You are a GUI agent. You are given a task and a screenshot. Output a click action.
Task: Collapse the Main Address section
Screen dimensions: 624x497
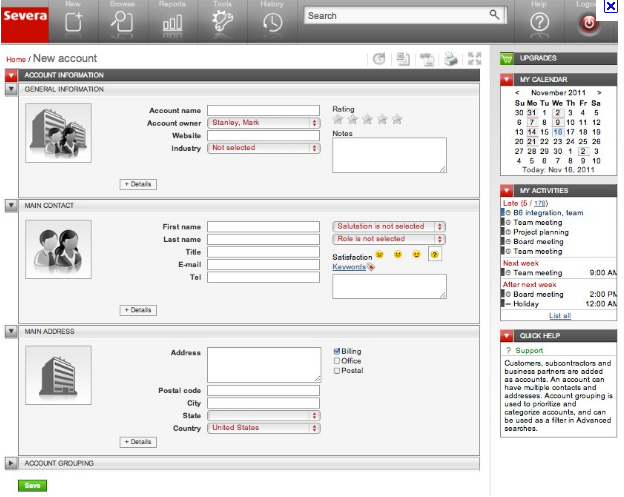click(x=11, y=331)
